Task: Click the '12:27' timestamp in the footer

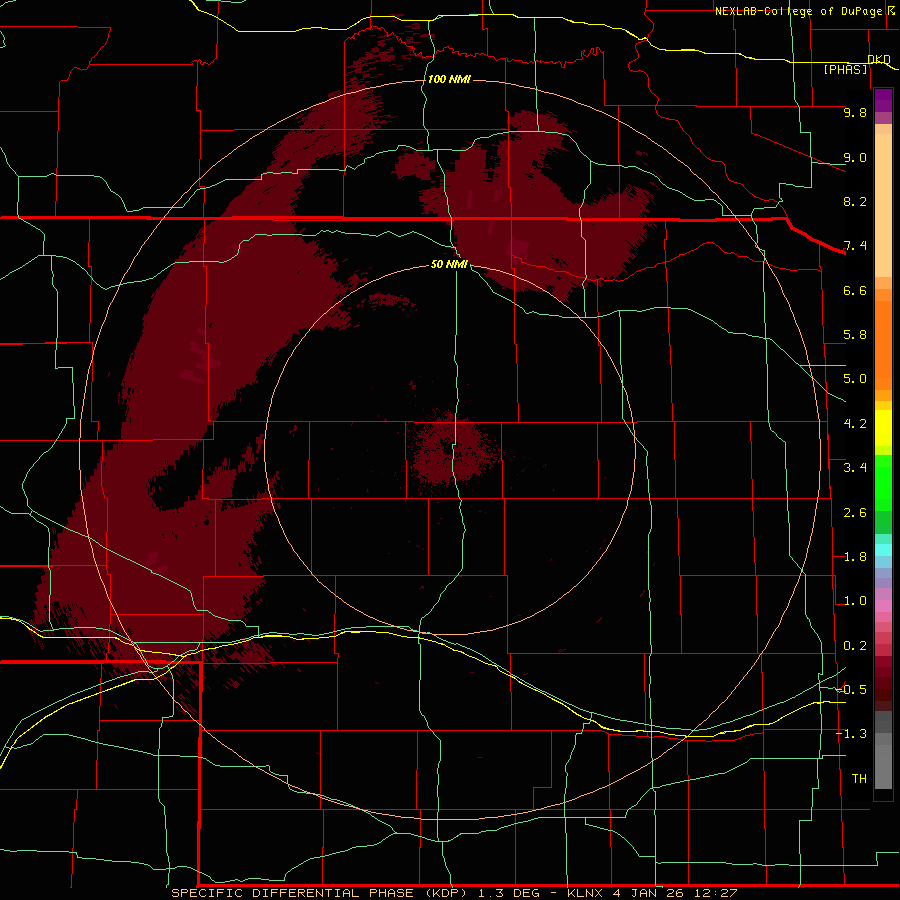Action: coord(717,893)
